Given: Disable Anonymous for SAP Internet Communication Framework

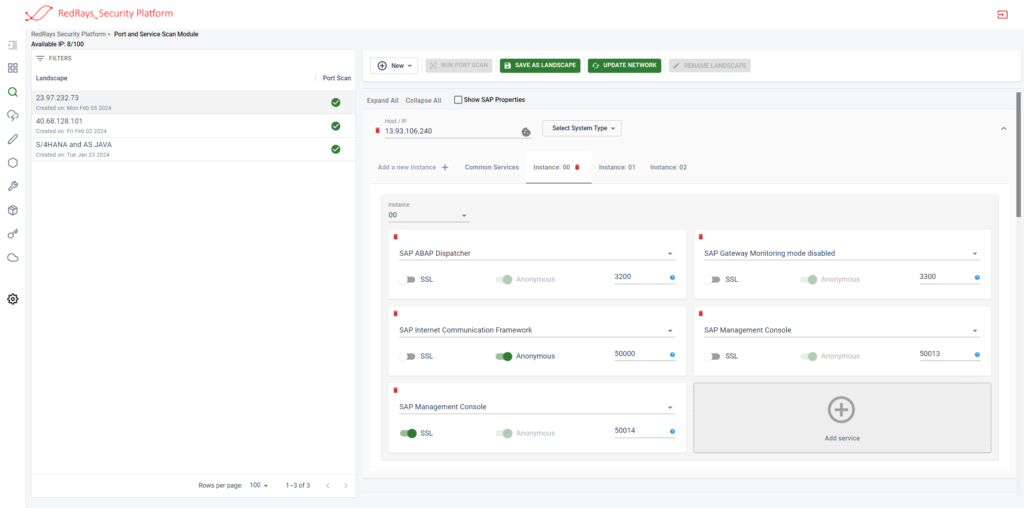Looking at the screenshot, I should pos(504,357).
